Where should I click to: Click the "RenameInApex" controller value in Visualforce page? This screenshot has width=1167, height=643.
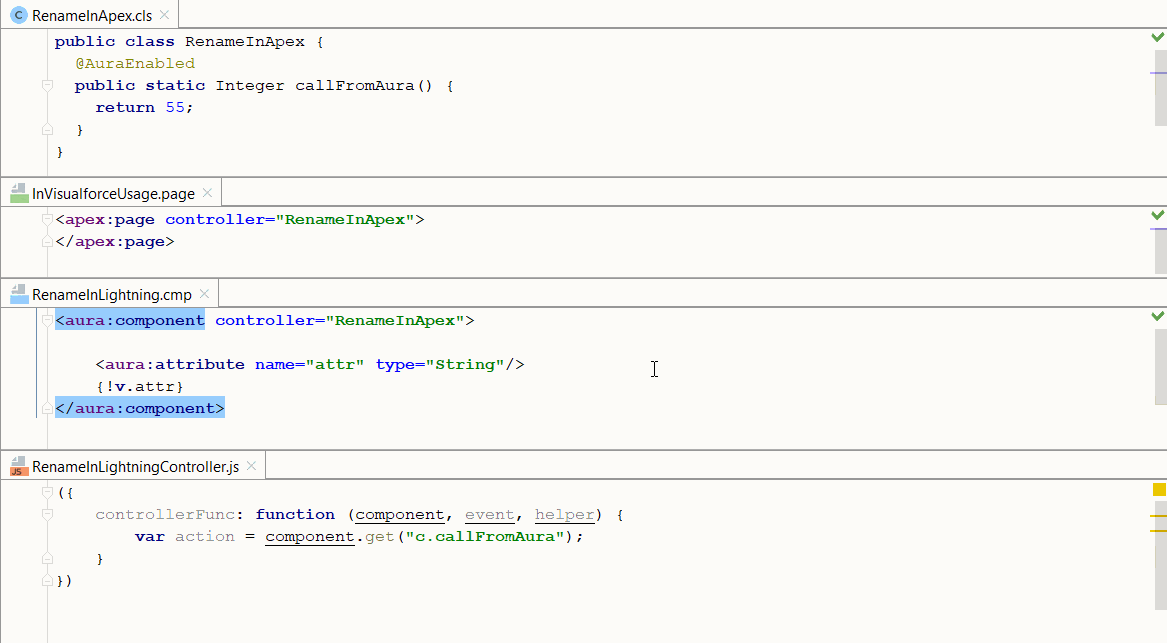(345, 220)
